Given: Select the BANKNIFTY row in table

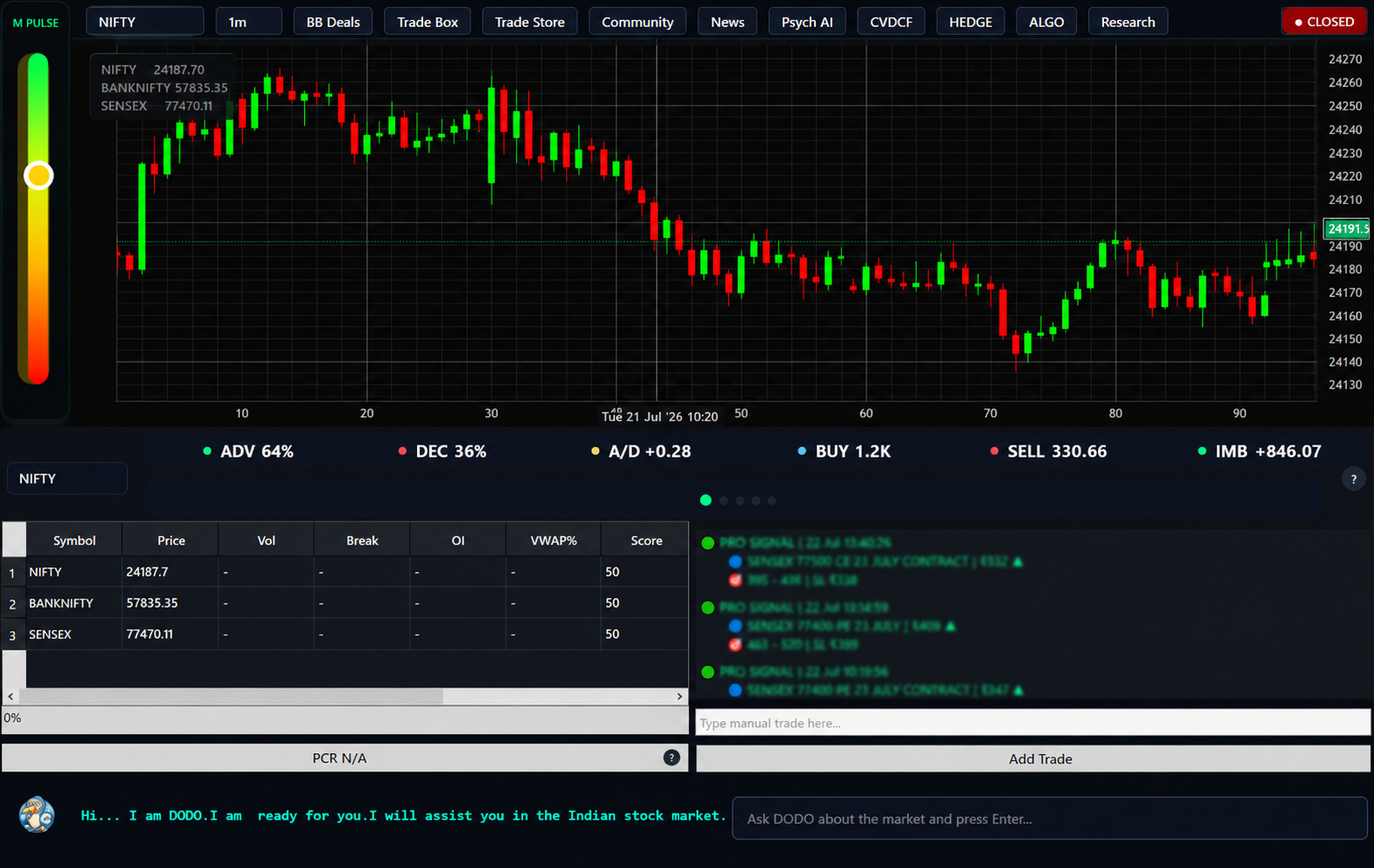Looking at the screenshot, I should click(x=346, y=603).
